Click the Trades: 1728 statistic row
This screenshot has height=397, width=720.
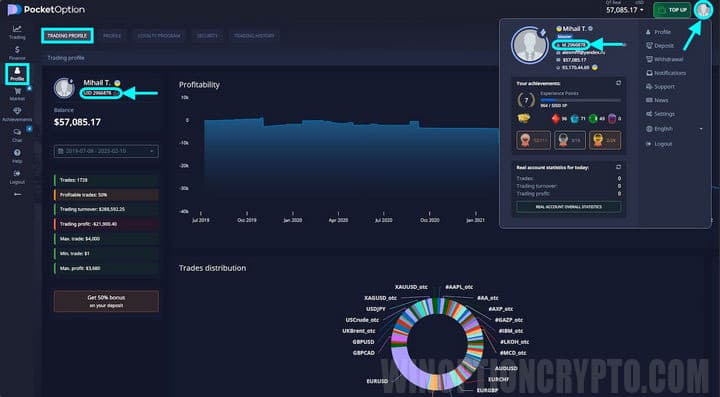click(106, 180)
